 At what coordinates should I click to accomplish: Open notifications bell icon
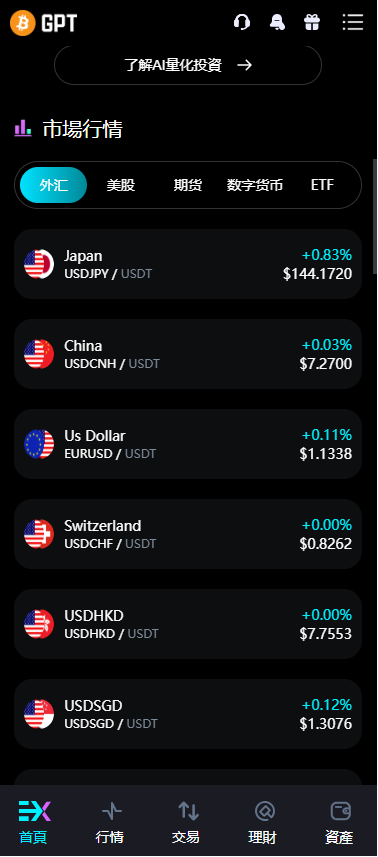277,22
